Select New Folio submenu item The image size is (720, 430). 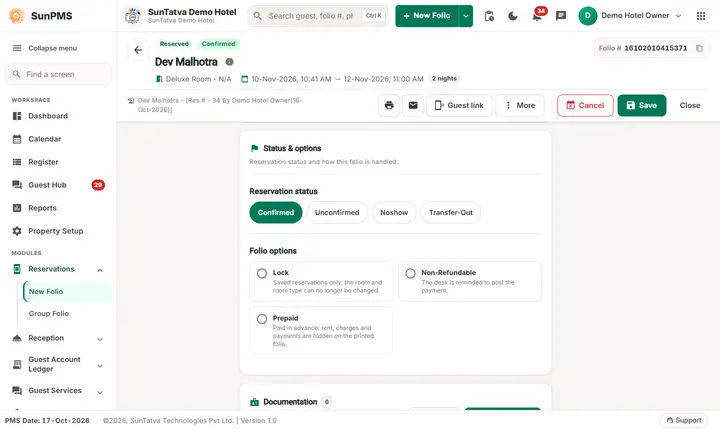67,291
